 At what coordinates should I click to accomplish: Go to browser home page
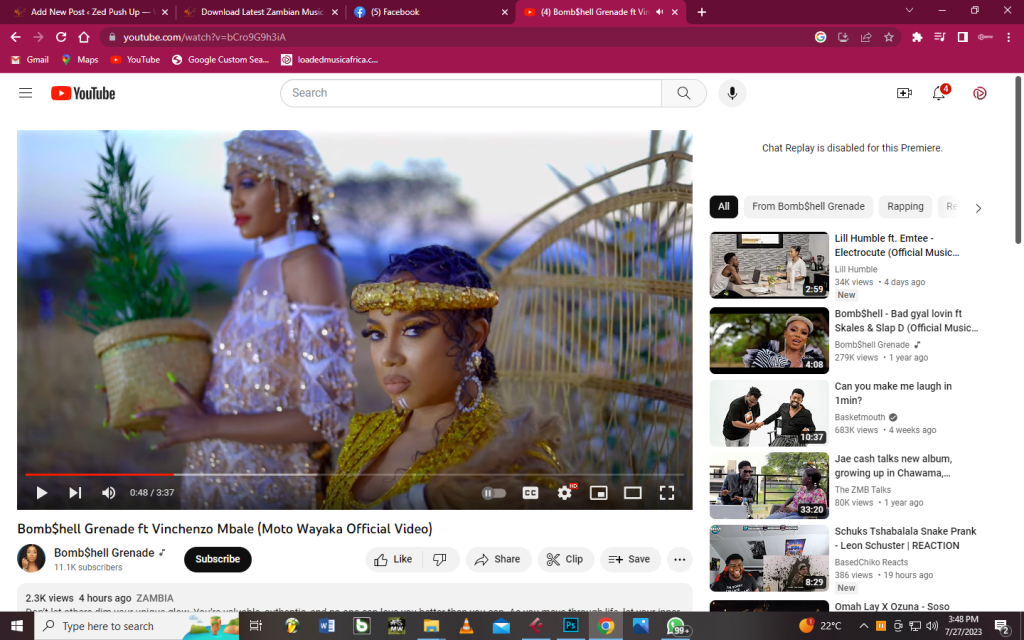tap(84, 37)
